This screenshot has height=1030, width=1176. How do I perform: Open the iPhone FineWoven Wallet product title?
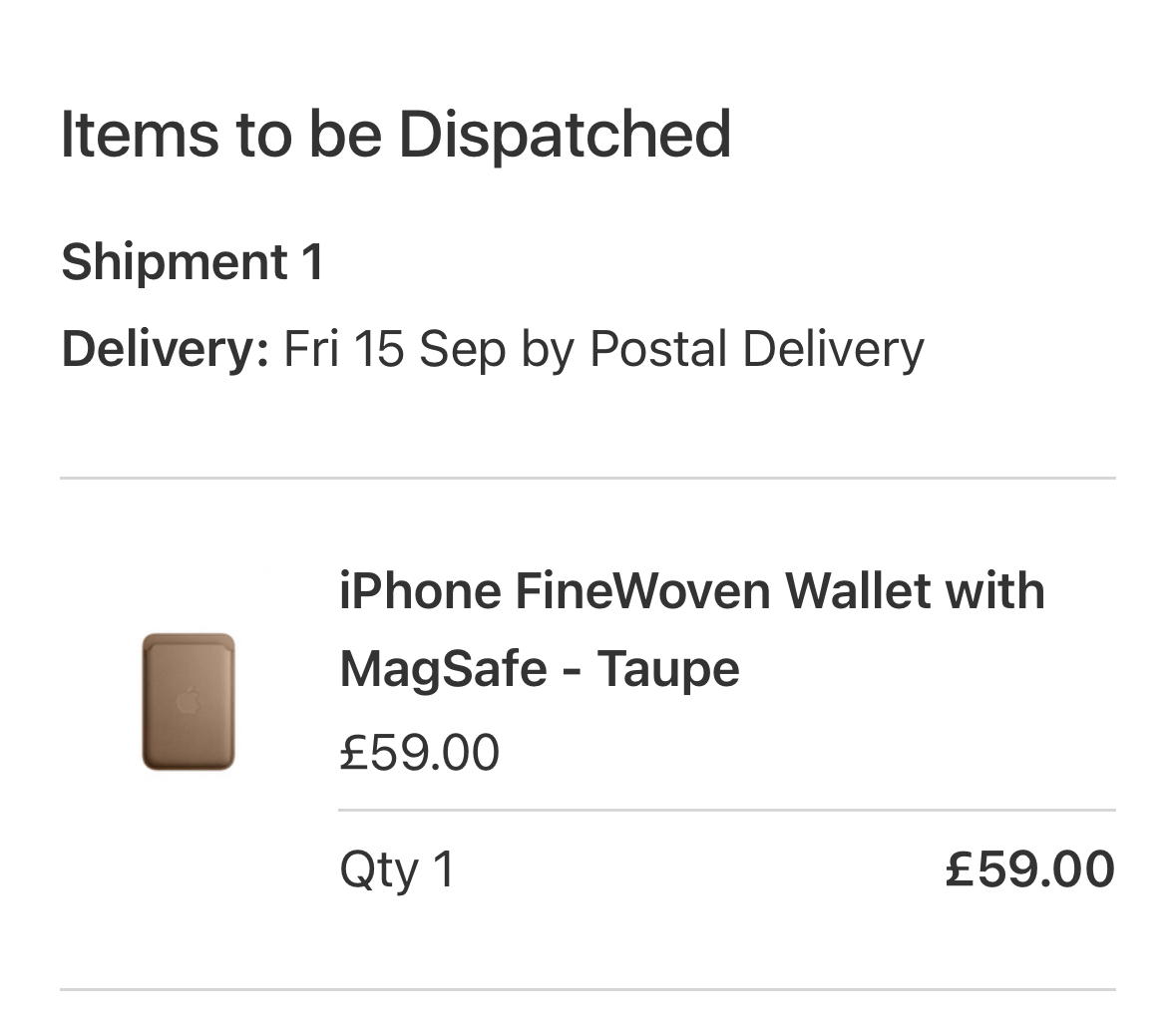coord(691,630)
